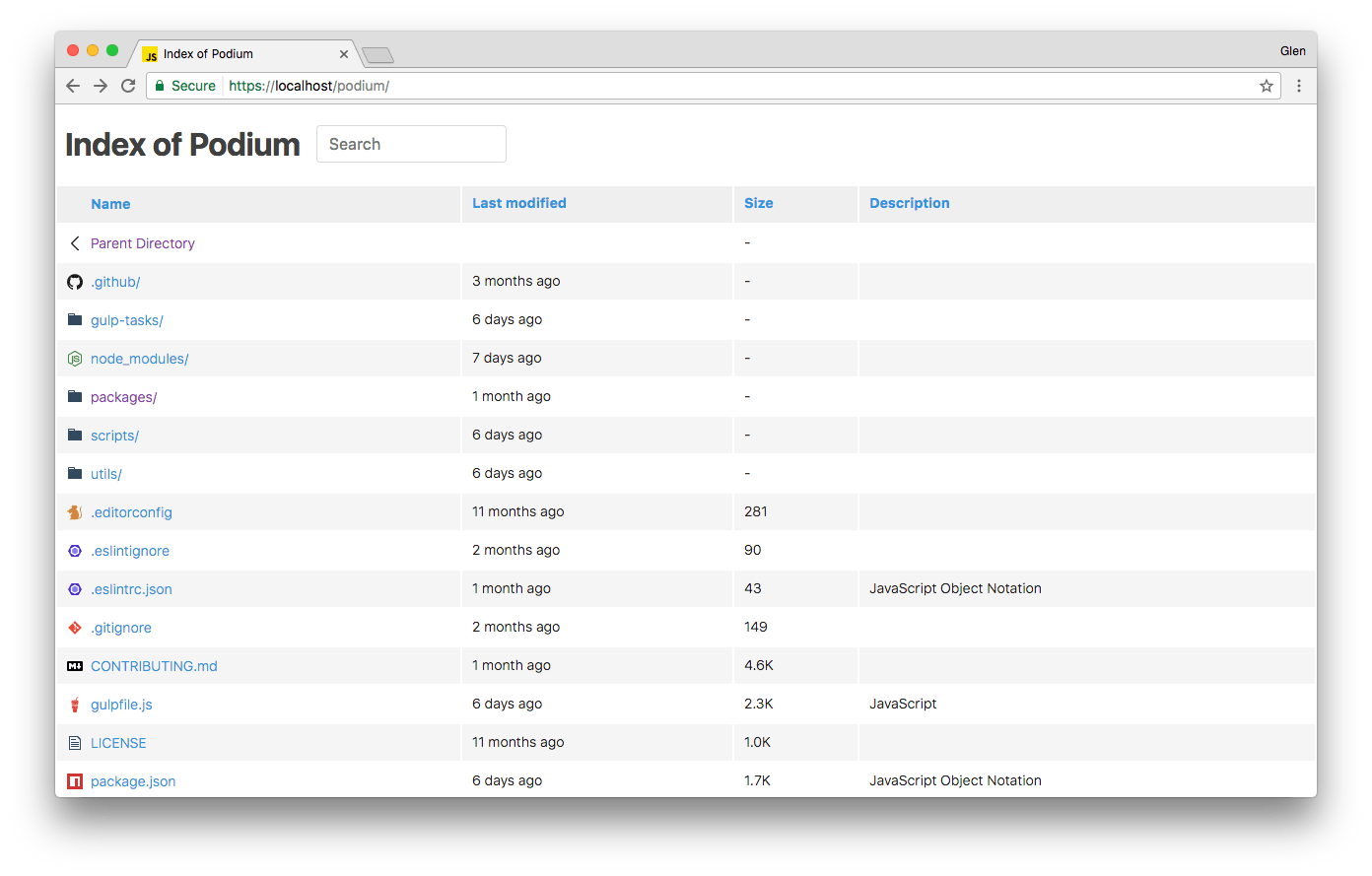Click the ESLint icon beside .eslintrc.json
Screen dimensions: 1372x876
[x=75, y=589]
